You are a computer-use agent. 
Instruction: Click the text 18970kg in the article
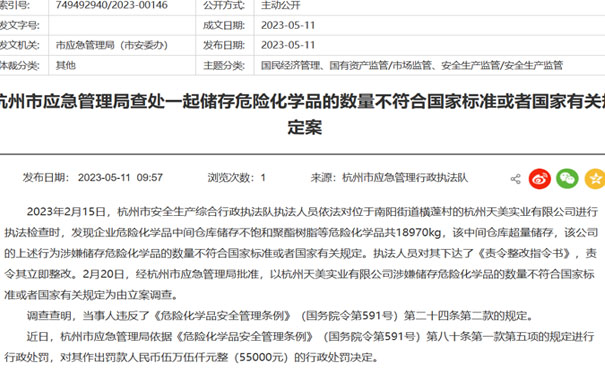(418, 233)
